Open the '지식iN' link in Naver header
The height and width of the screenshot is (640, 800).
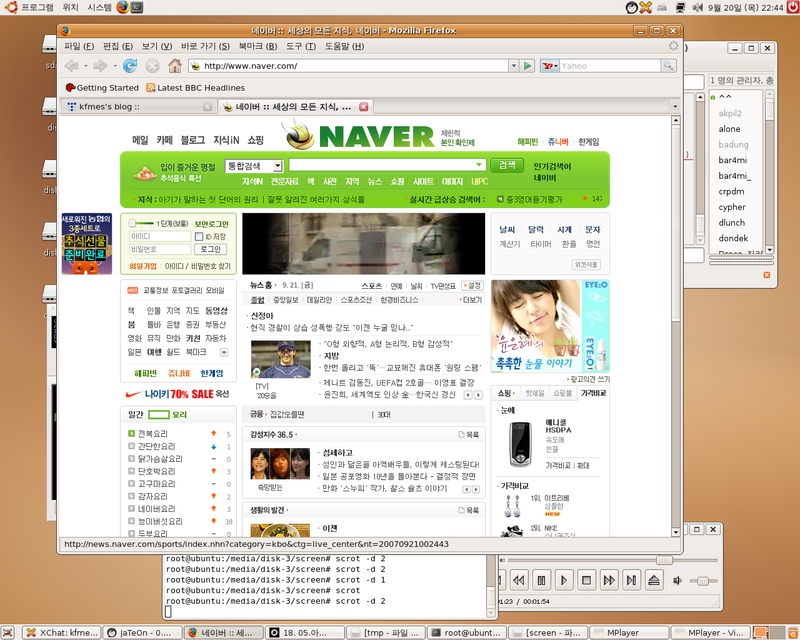[x=226, y=140]
